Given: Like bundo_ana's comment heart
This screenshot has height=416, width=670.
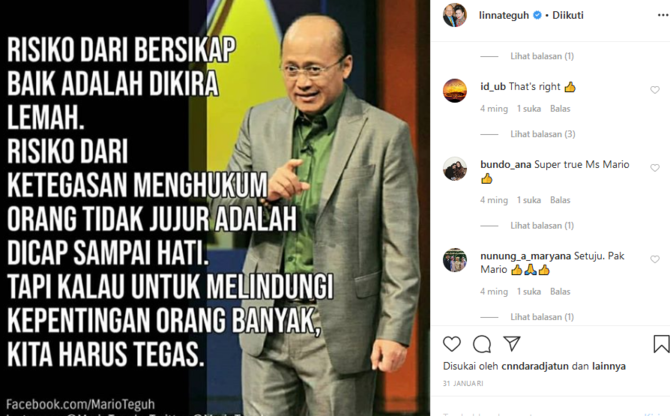Looking at the screenshot, I should click(655, 168).
